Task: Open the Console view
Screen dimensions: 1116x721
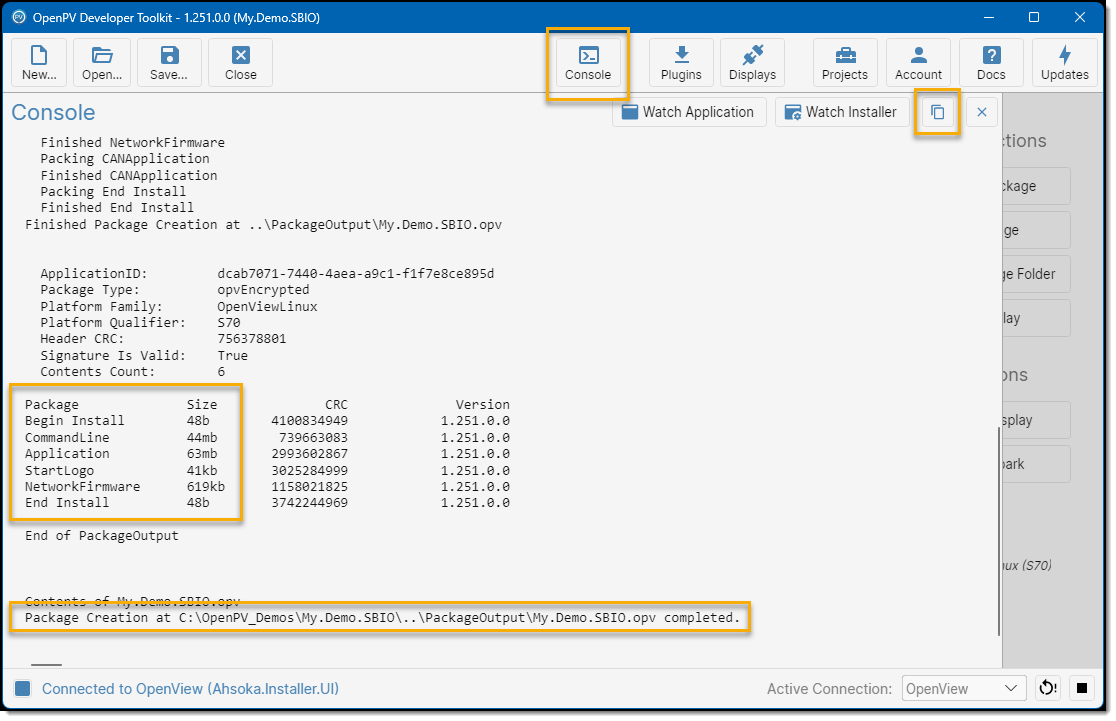Action: [588, 63]
